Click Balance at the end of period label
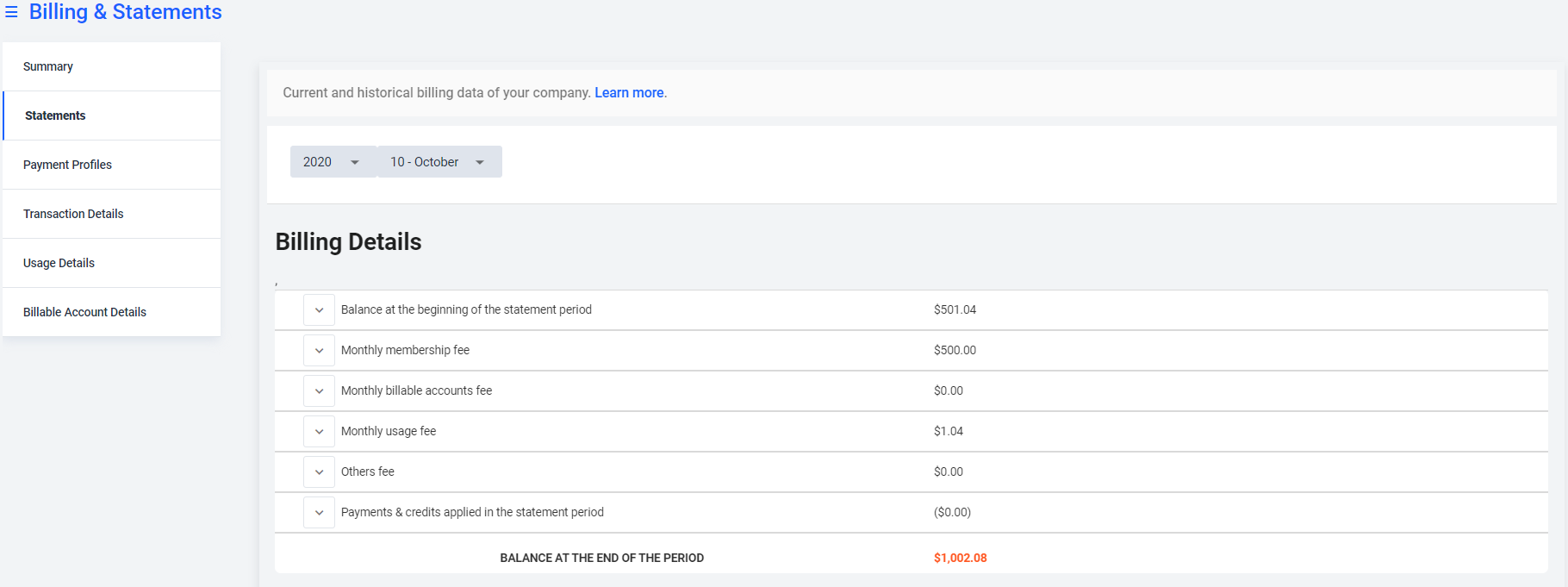Viewport: 1568px width, 587px height. point(602,558)
